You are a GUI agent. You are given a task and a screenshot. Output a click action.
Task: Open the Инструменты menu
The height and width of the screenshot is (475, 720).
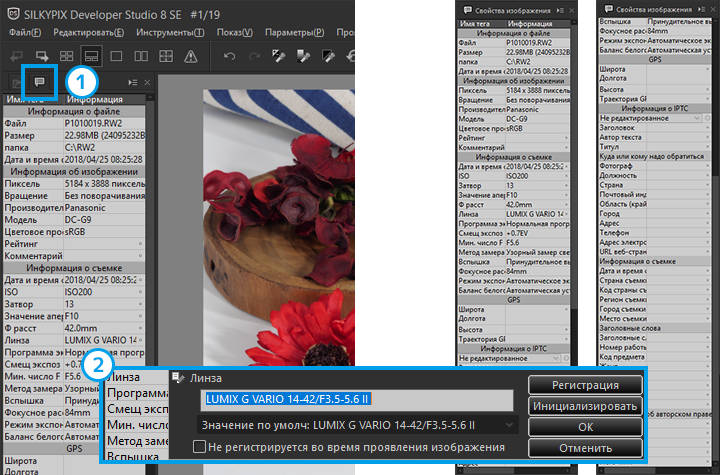(x=170, y=33)
